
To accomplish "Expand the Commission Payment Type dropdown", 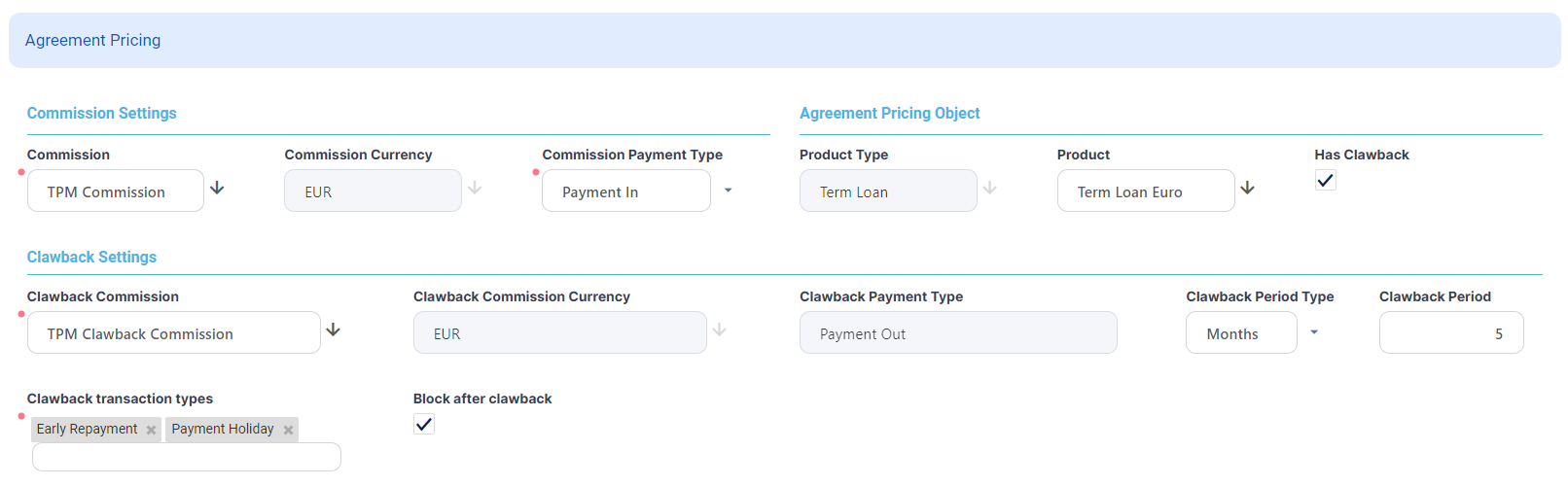I will coord(728,191).
